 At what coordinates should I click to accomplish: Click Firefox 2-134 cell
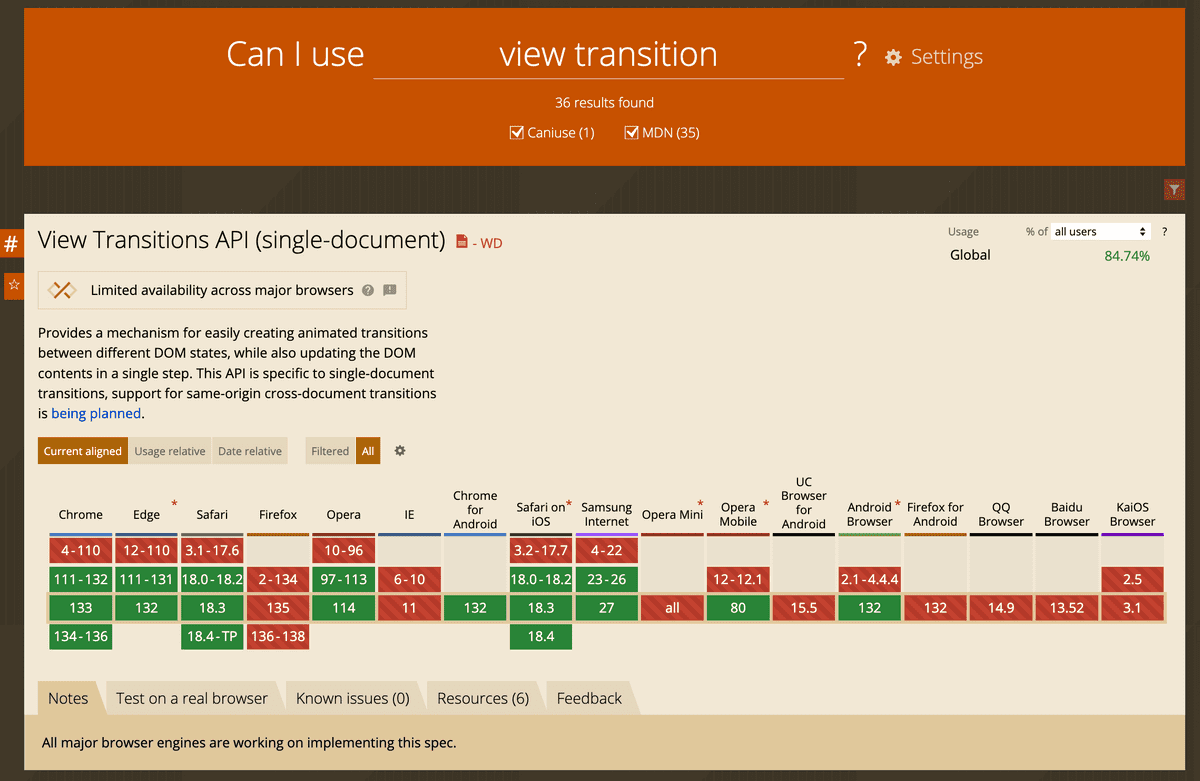tap(278, 579)
